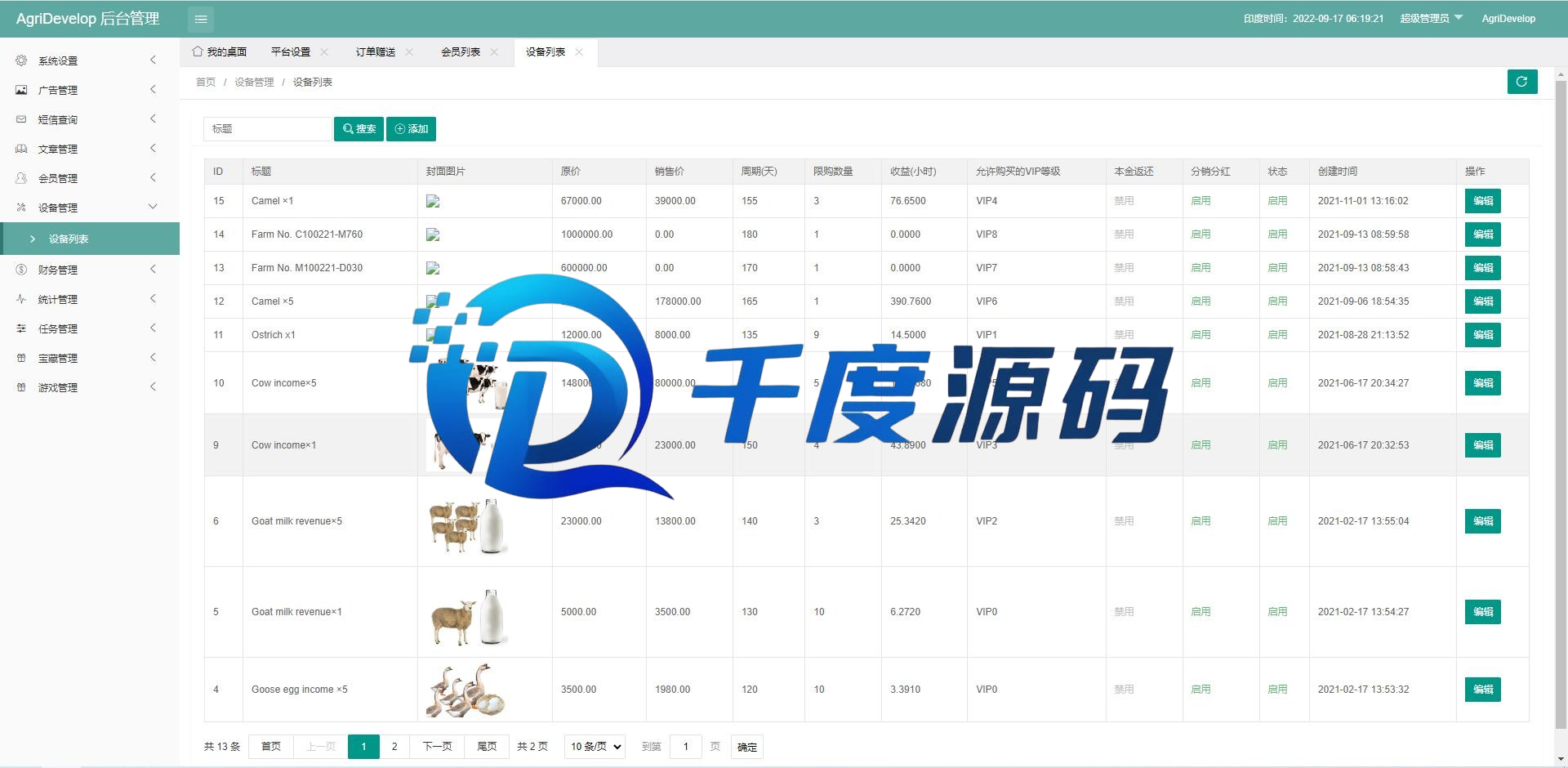Click the 标题 search input field
The width and height of the screenshot is (1568, 768).
click(x=268, y=129)
